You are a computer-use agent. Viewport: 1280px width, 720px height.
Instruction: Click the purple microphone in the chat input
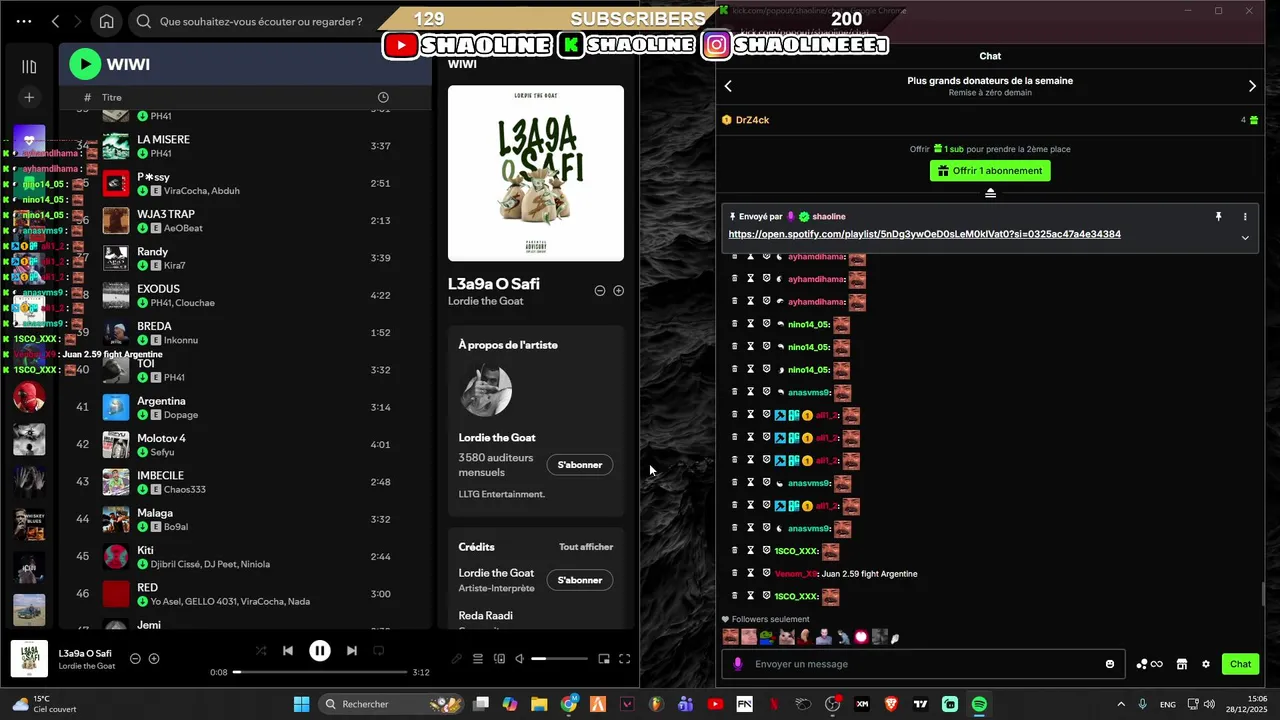pyautogui.click(x=738, y=664)
